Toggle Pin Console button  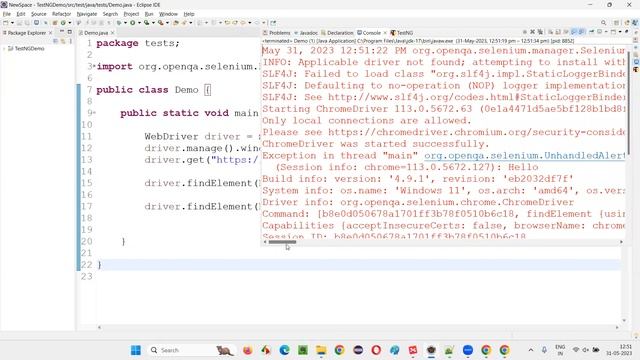point(591,32)
